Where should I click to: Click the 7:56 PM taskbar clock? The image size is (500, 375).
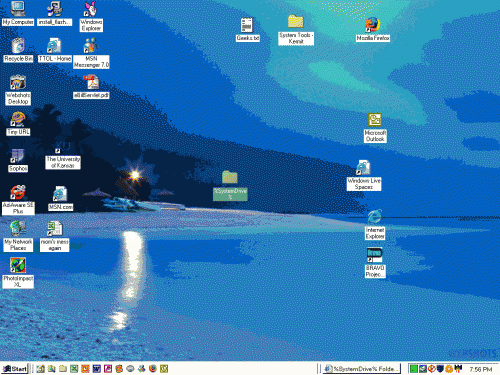click(481, 369)
